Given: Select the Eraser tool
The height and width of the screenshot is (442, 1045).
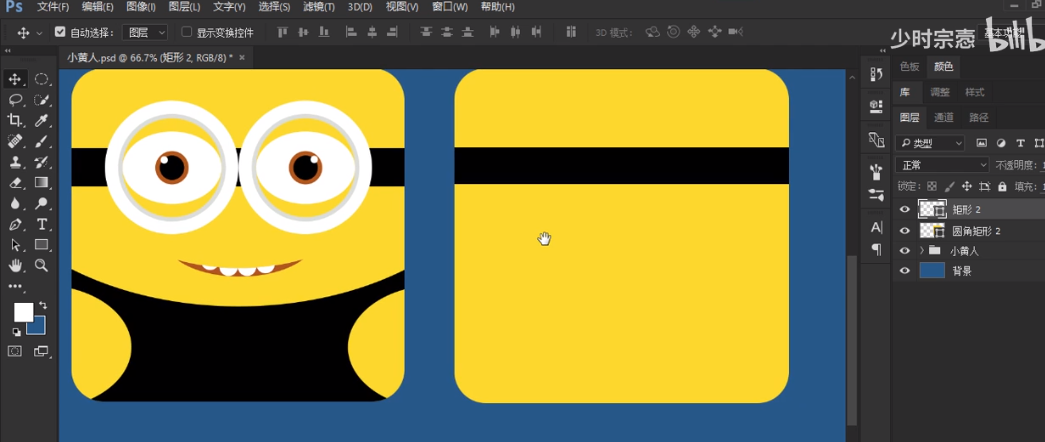Looking at the screenshot, I should (15, 183).
